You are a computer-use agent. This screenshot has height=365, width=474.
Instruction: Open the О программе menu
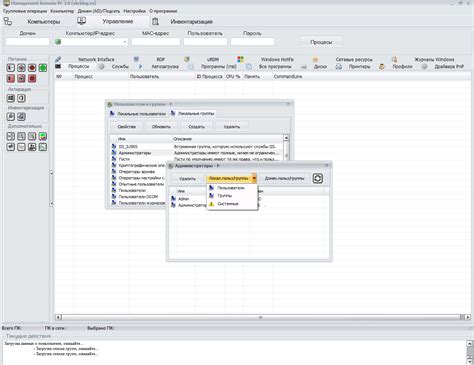coord(163,11)
